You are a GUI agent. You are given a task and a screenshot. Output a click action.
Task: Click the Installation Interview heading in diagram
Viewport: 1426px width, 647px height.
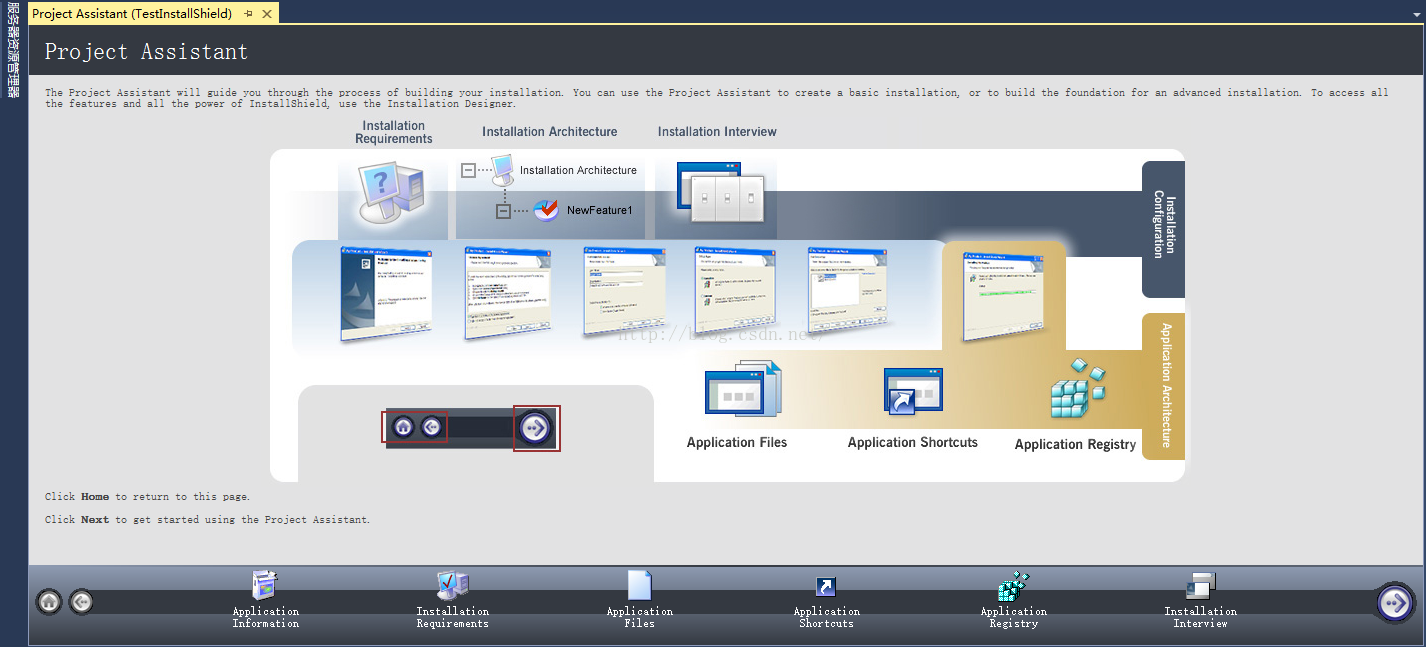(717, 132)
